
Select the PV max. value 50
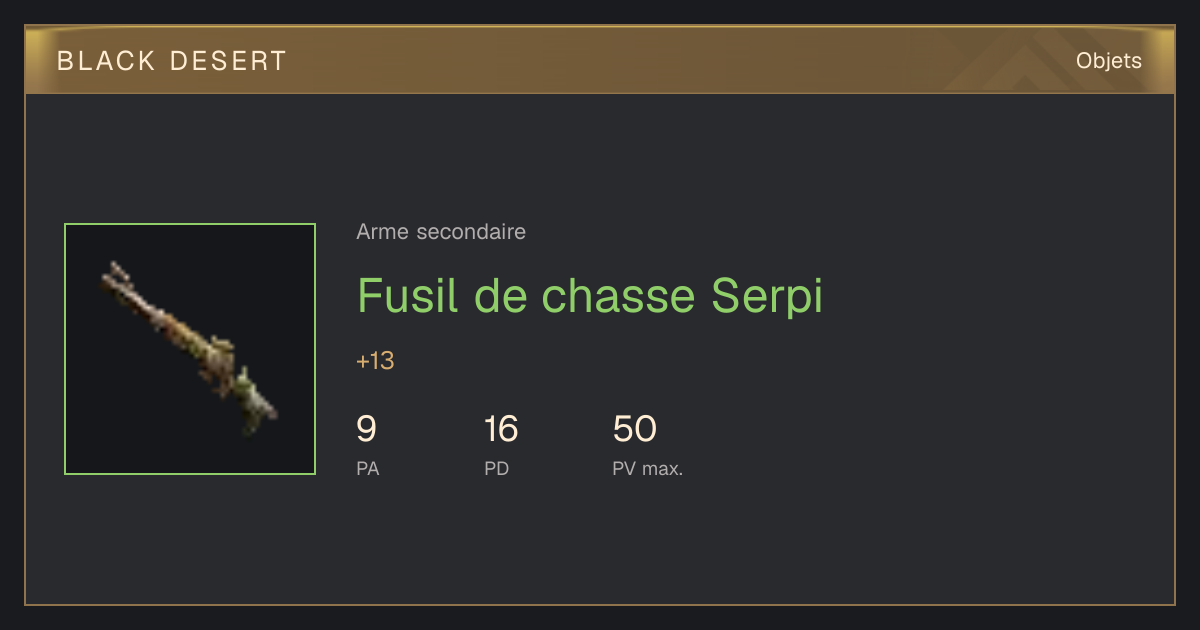pos(634,429)
